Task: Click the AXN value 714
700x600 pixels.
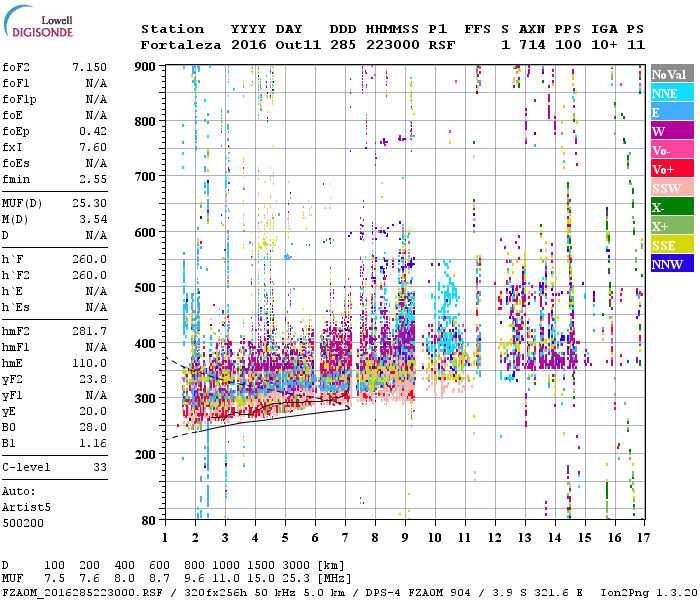Action: [x=532, y=45]
